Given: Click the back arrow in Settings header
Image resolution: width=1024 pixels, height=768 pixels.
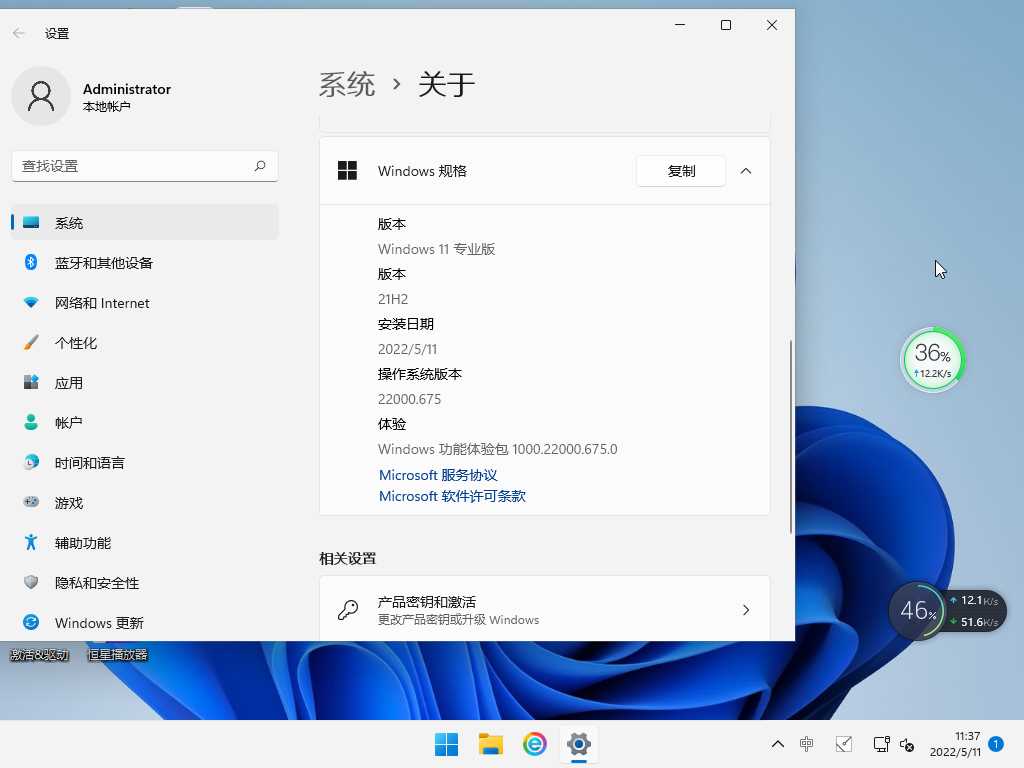Looking at the screenshot, I should tap(18, 33).
